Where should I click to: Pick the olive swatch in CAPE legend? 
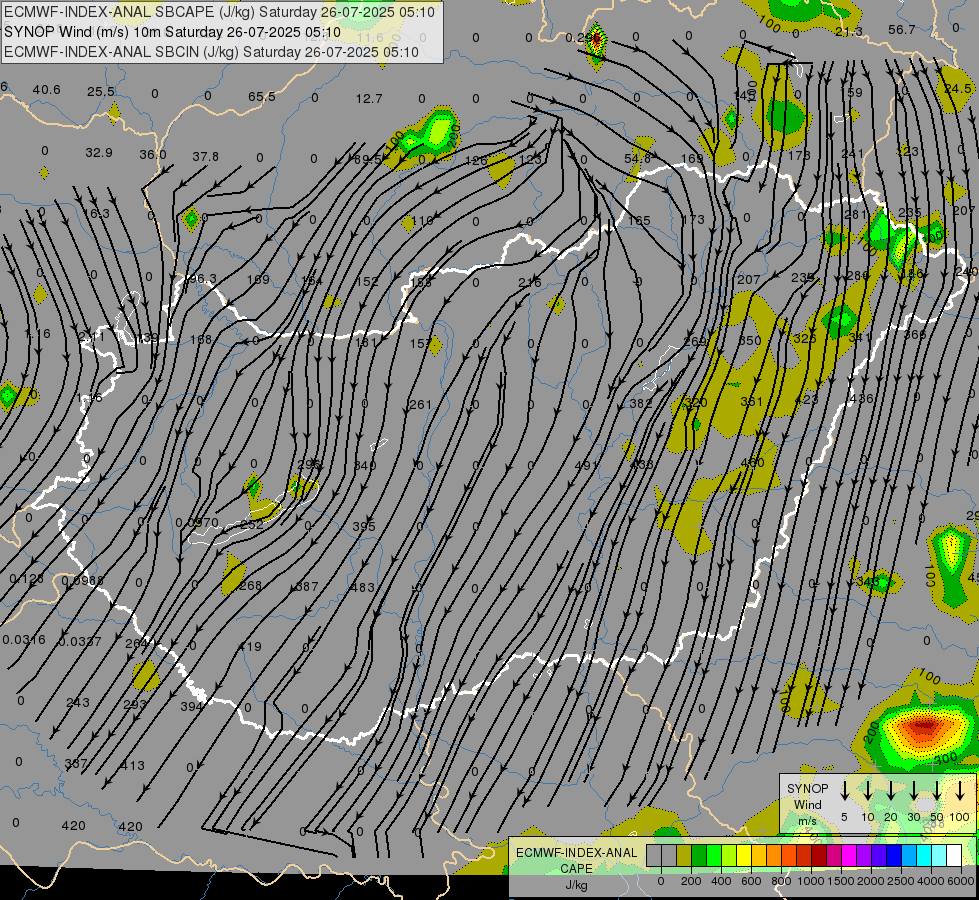684,856
